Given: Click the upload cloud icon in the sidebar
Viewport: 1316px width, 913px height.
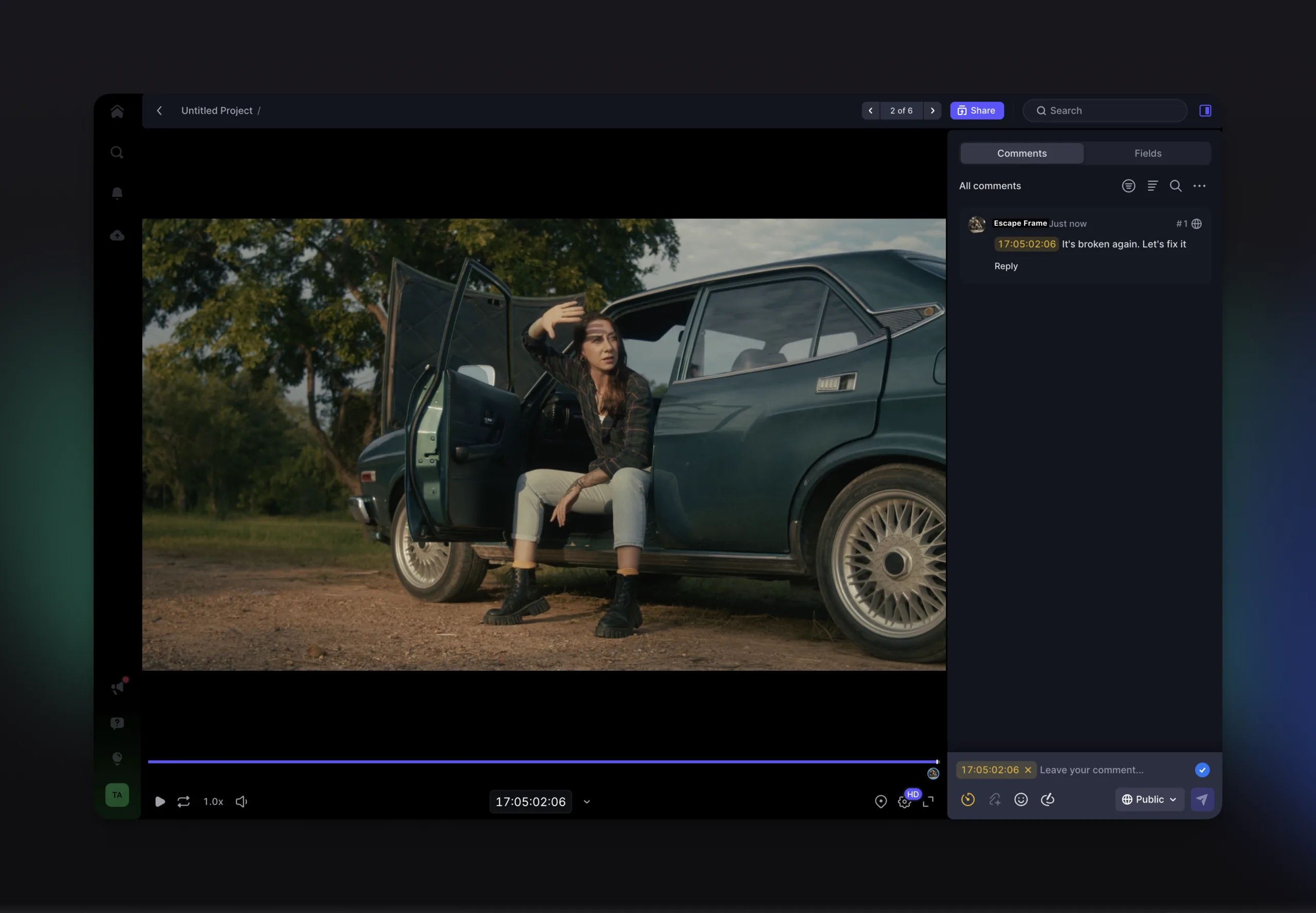Looking at the screenshot, I should [x=117, y=235].
